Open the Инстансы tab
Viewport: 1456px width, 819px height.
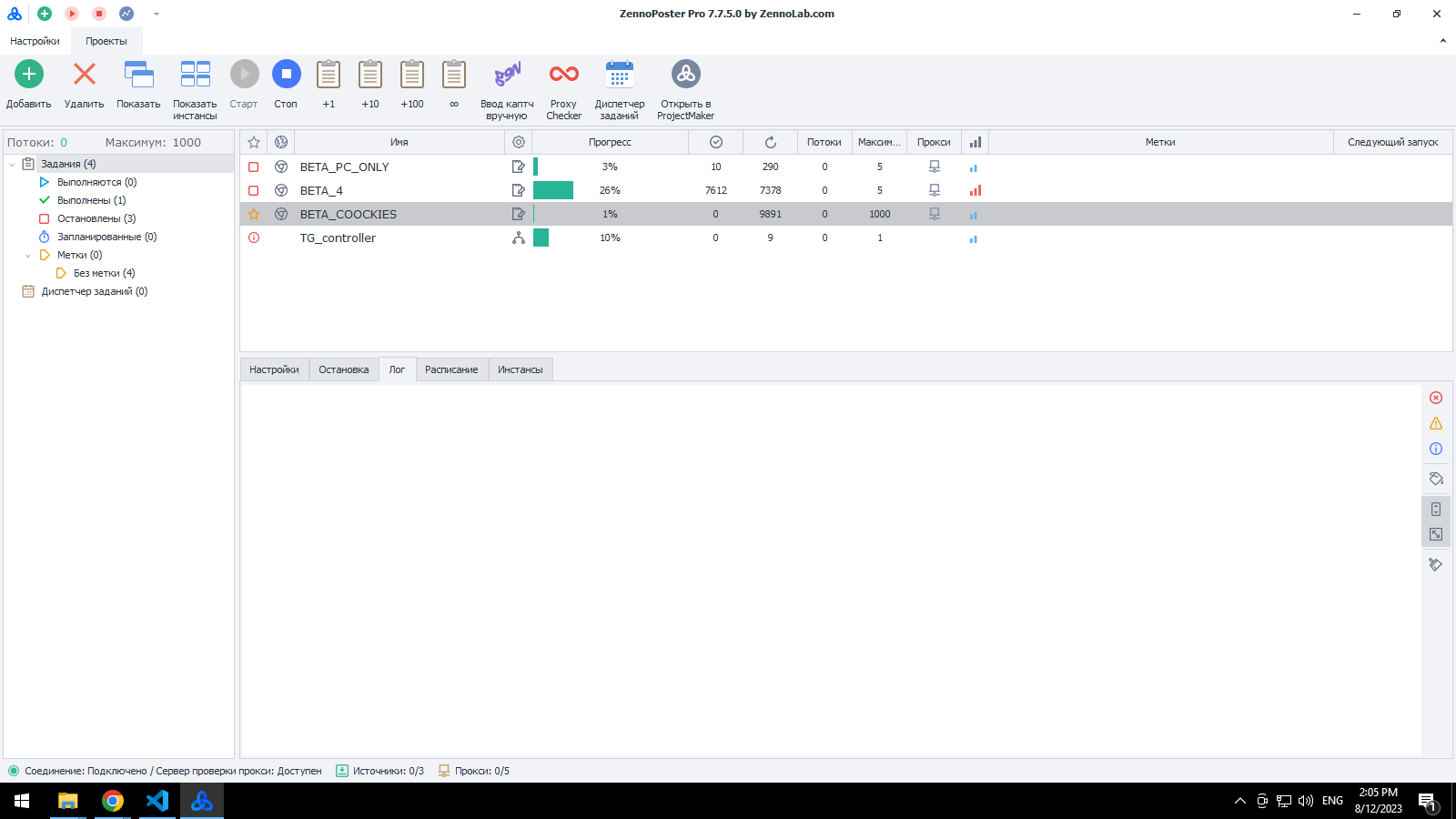click(521, 369)
